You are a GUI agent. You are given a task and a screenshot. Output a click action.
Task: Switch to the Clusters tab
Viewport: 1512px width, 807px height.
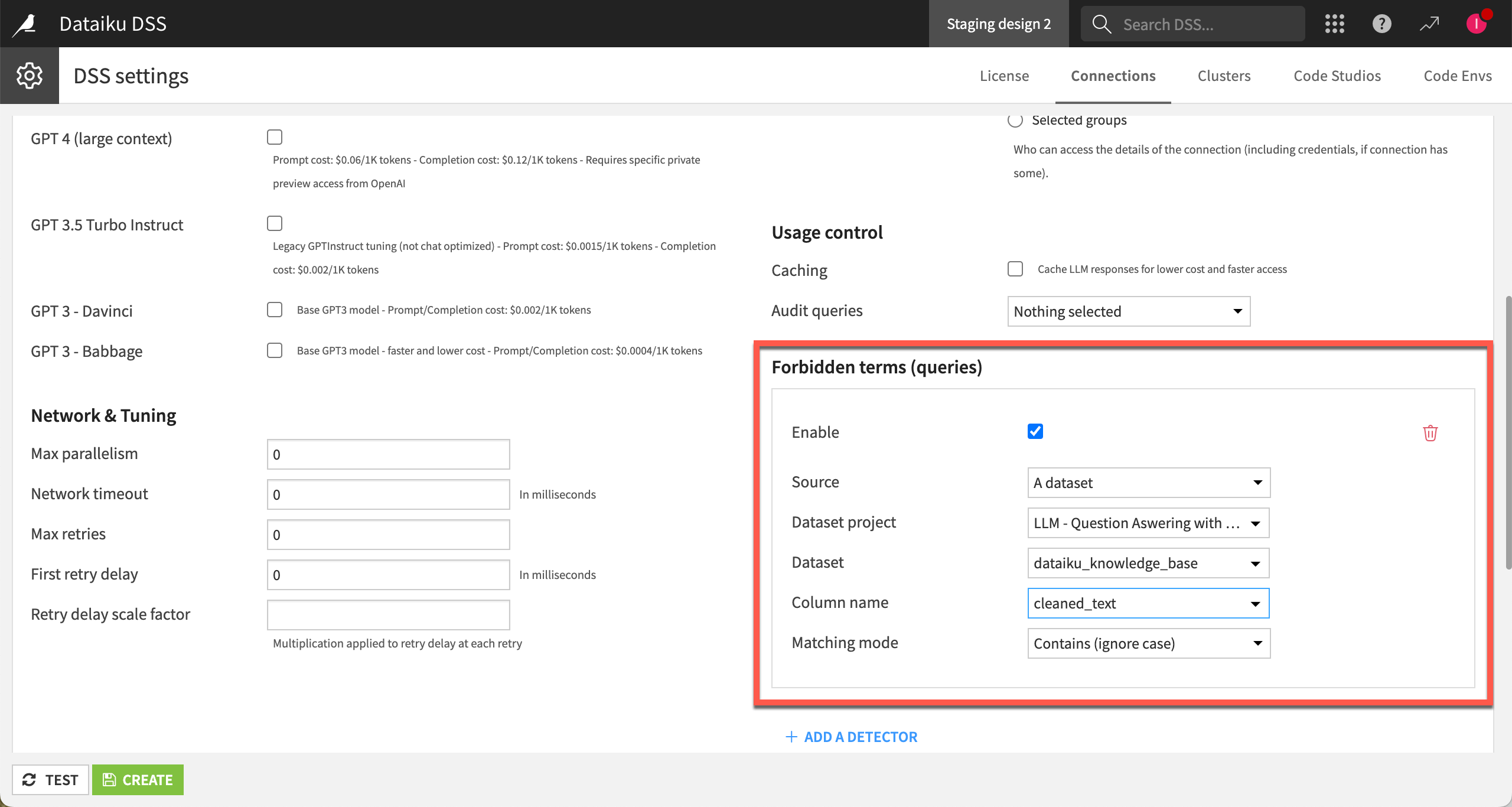pos(1224,75)
